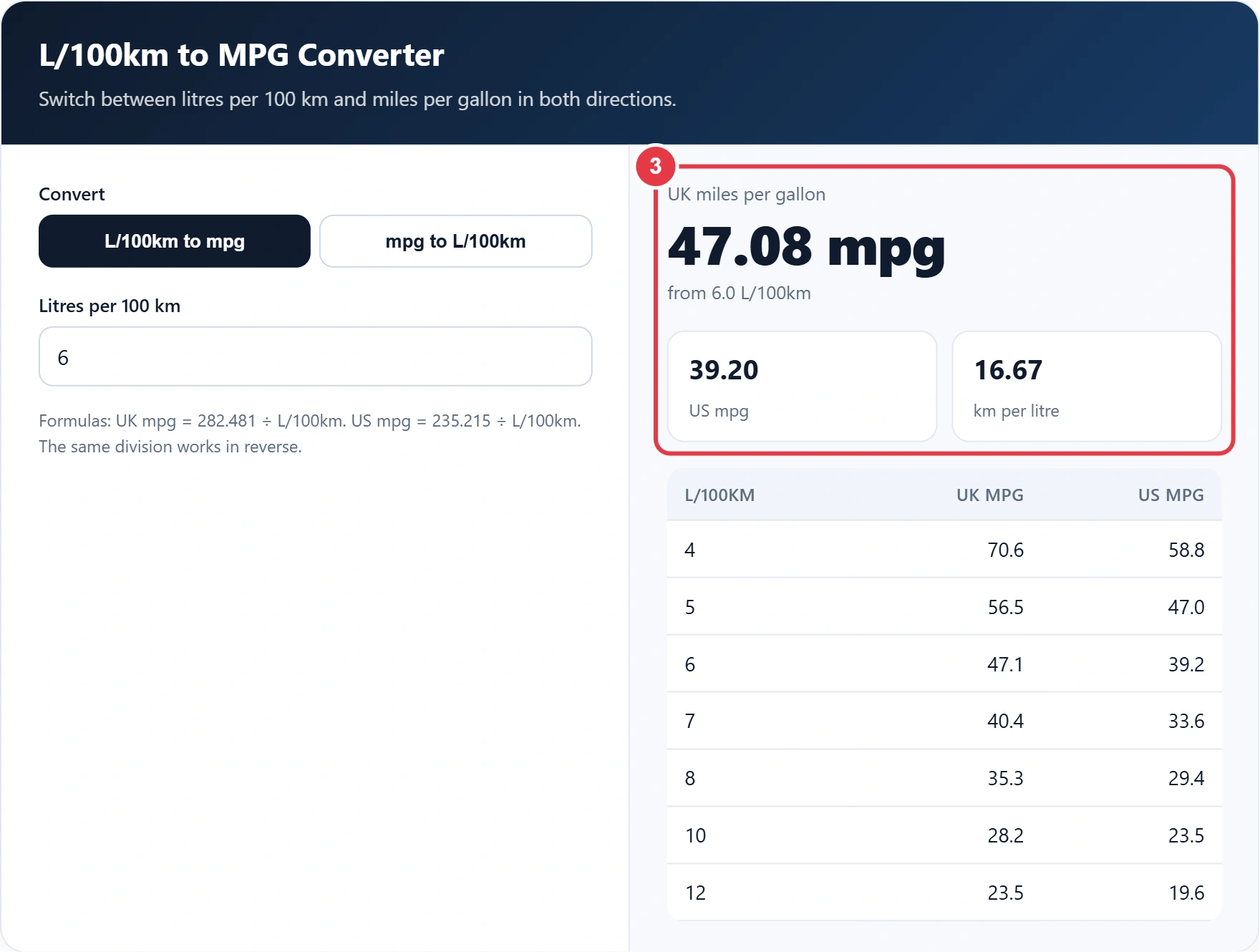Select the 39.2 US mpg cell
Image resolution: width=1260 pixels, height=952 pixels.
tap(1186, 664)
